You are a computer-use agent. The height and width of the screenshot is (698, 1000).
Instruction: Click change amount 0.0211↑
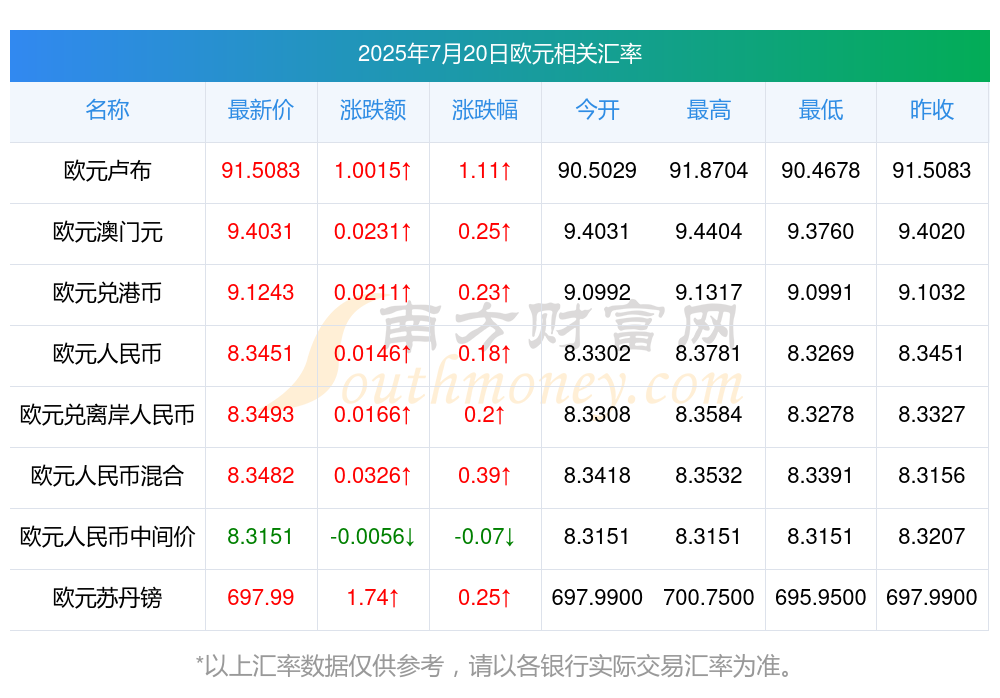[373, 292]
